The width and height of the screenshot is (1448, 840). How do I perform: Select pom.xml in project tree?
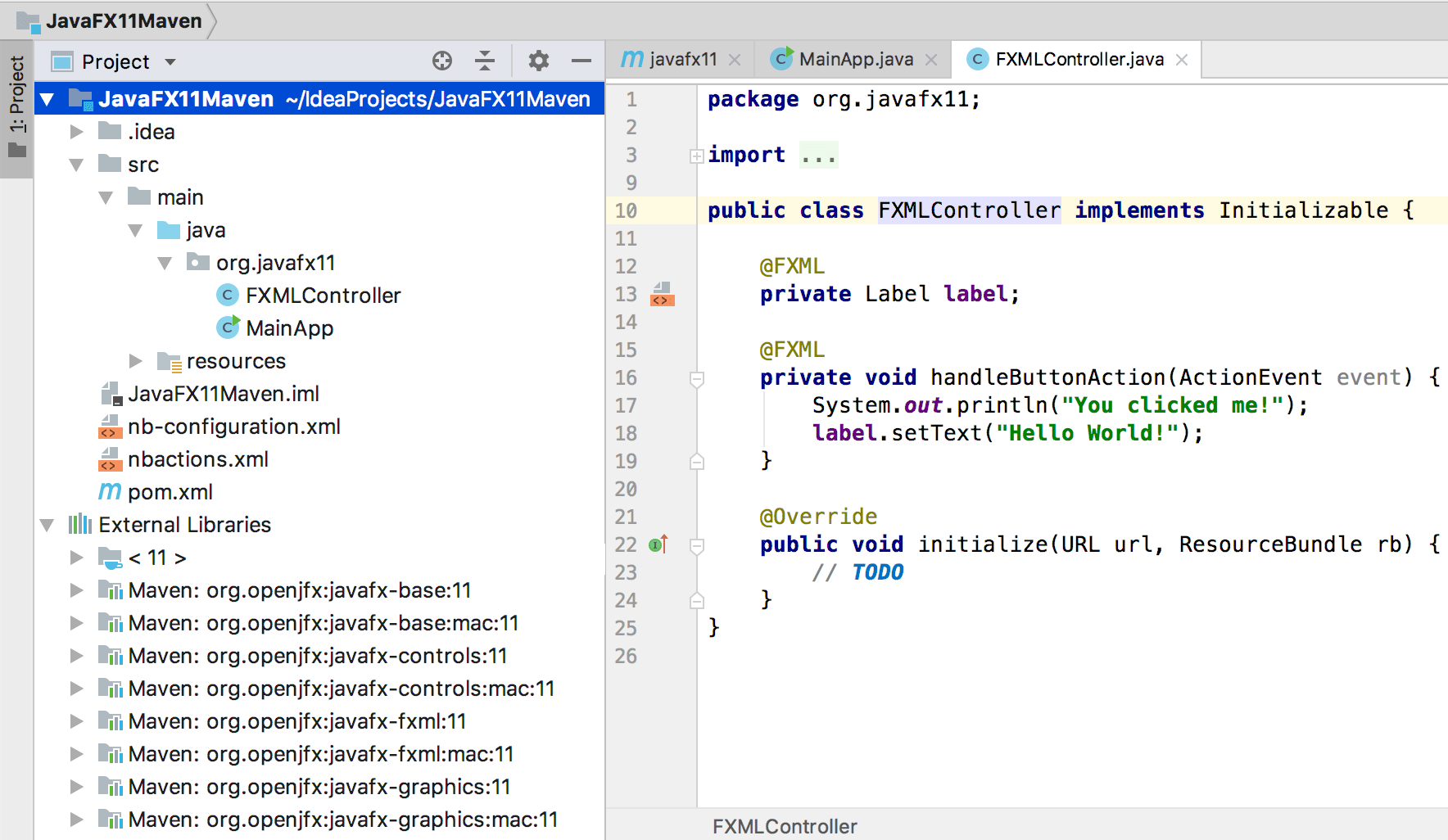coord(170,492)
